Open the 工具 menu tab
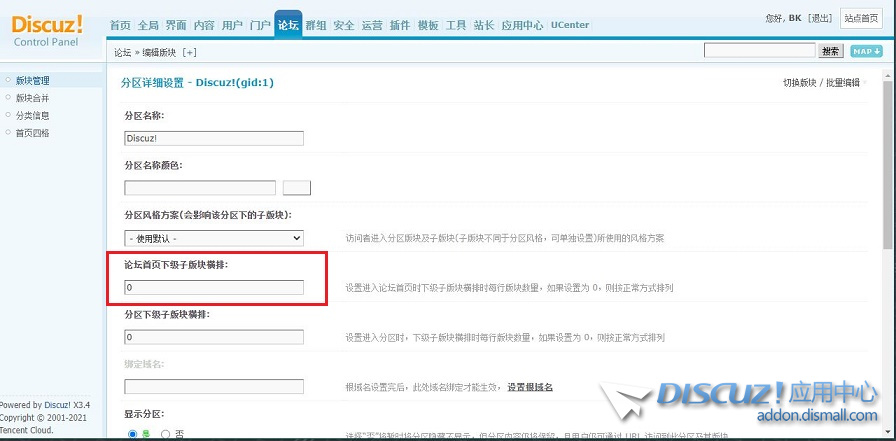The image size is (896, 441). (456, 25)
